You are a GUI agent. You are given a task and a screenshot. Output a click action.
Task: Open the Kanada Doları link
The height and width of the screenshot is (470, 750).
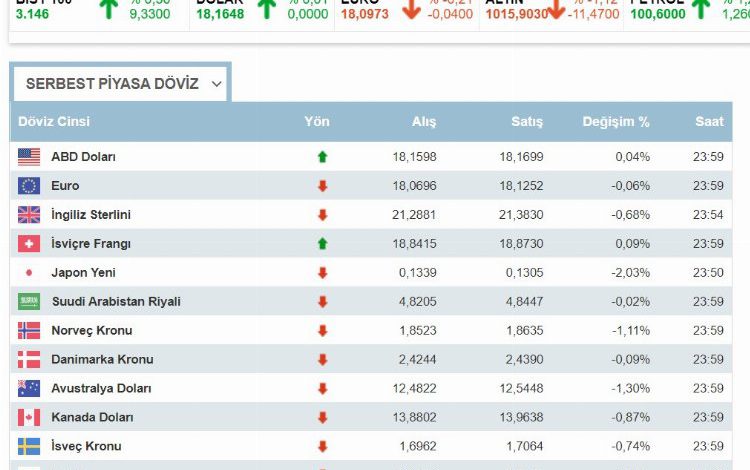[92, 417]
